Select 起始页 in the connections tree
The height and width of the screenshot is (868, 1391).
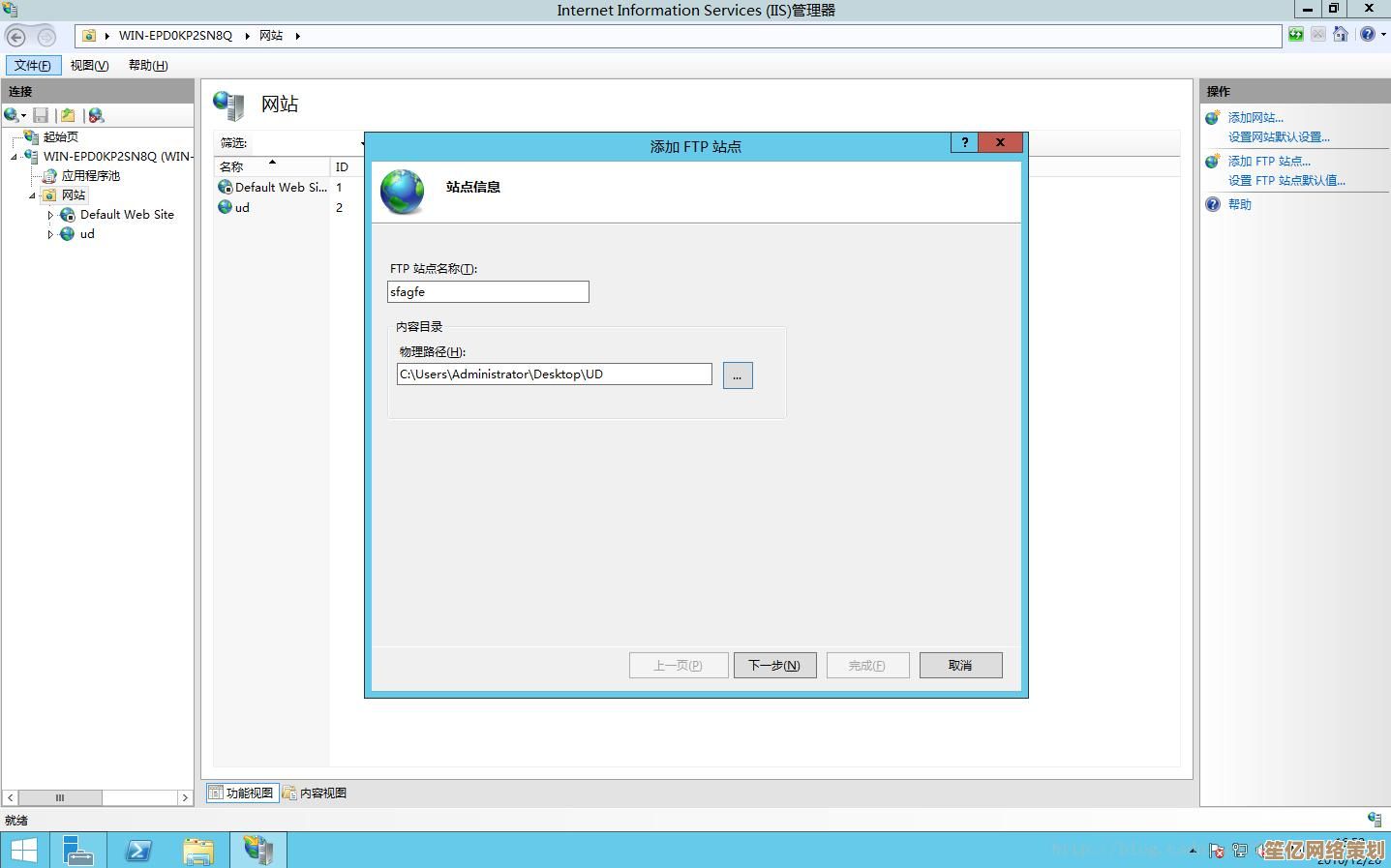click(60, 136)
